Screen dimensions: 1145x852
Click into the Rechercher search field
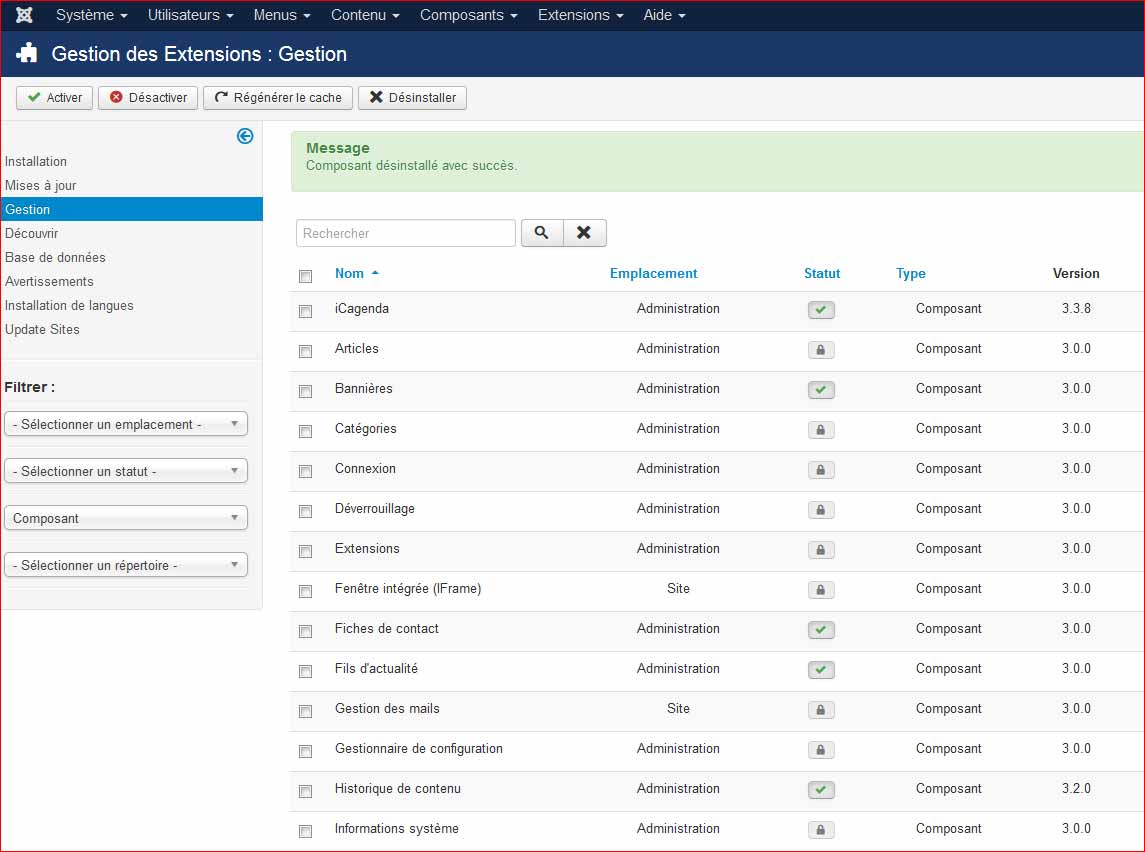click(406, 233)
